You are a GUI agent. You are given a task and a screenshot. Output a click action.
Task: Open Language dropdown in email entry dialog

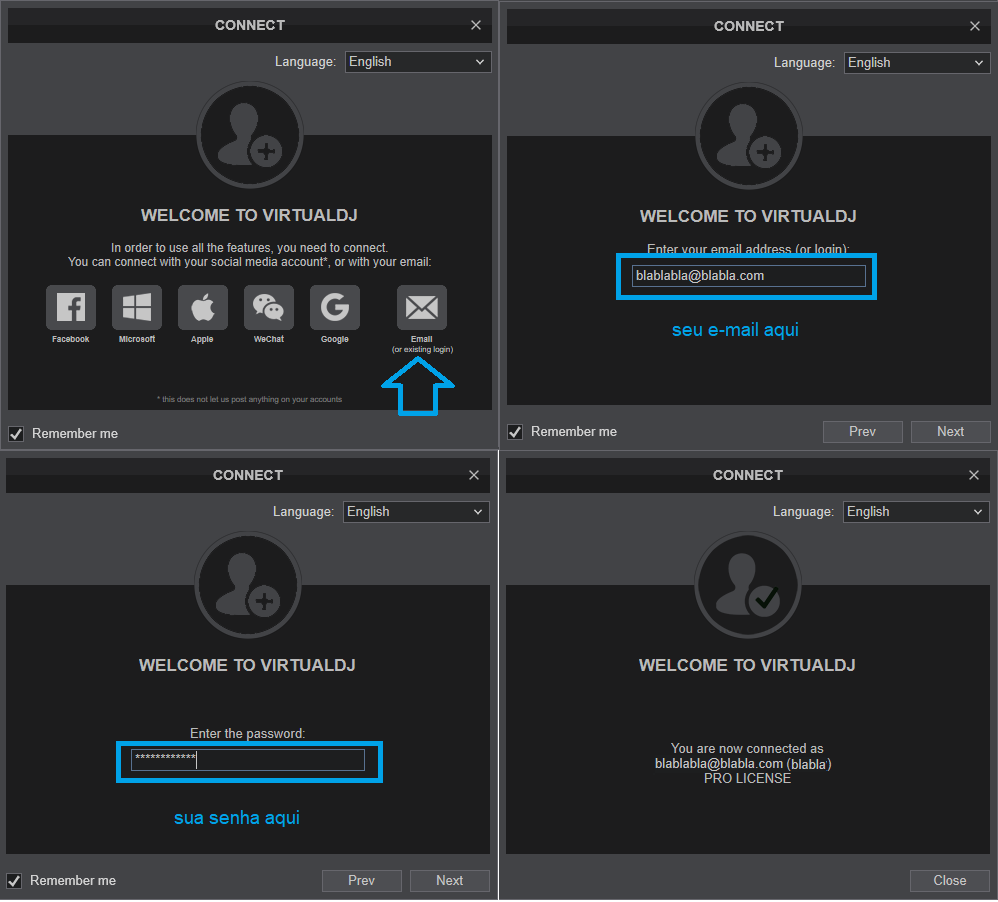[x=917, y=63]
